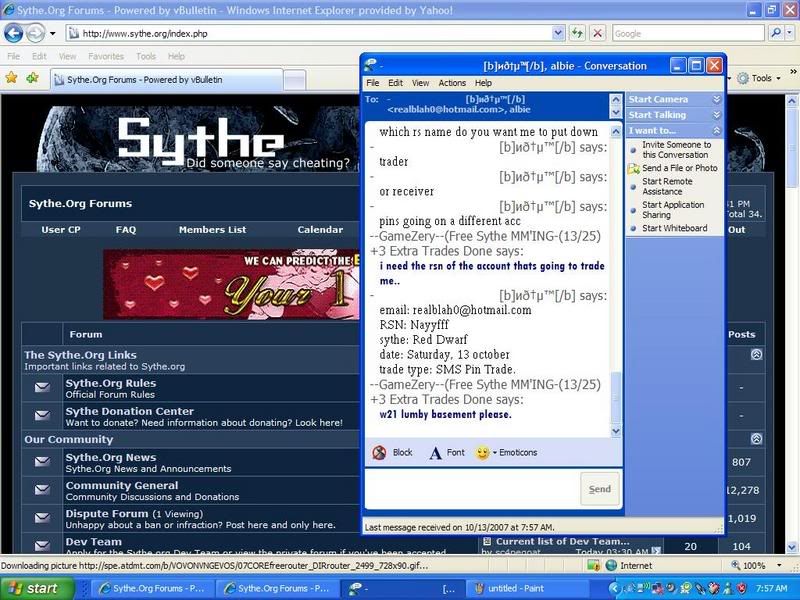Open the Edit menu in Conversation window
This screenshot has width=800, height=600.
[x=395, y=83]
